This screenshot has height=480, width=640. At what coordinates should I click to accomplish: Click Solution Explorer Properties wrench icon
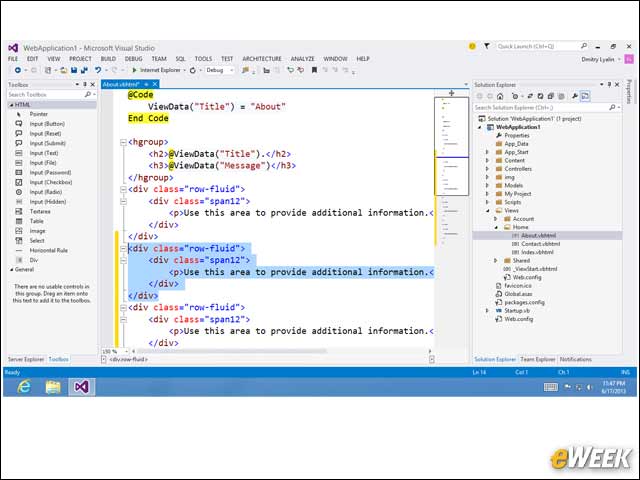pyautogui.click(x=575, y=96)
